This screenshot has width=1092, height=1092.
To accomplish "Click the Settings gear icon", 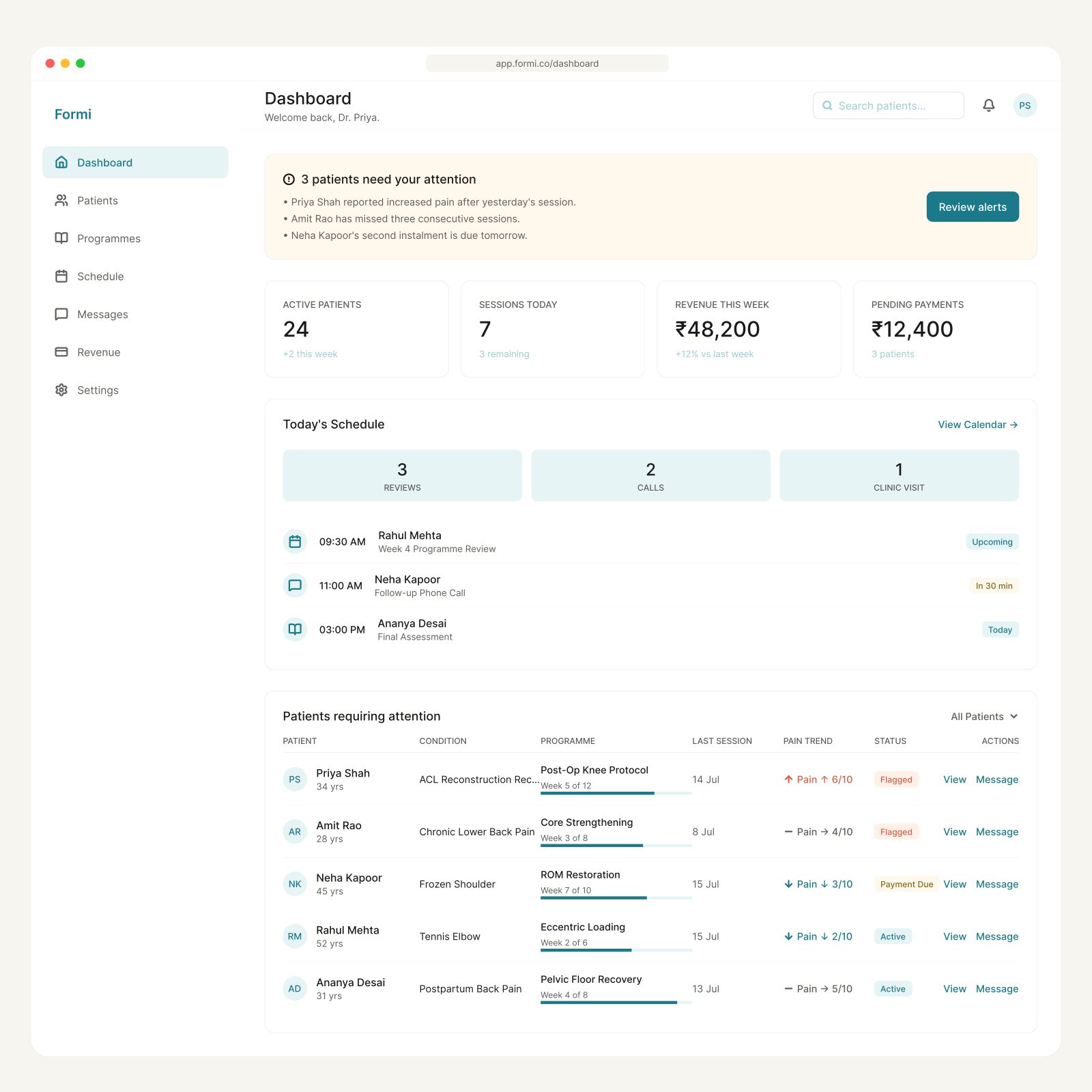I will click(61, 390).
